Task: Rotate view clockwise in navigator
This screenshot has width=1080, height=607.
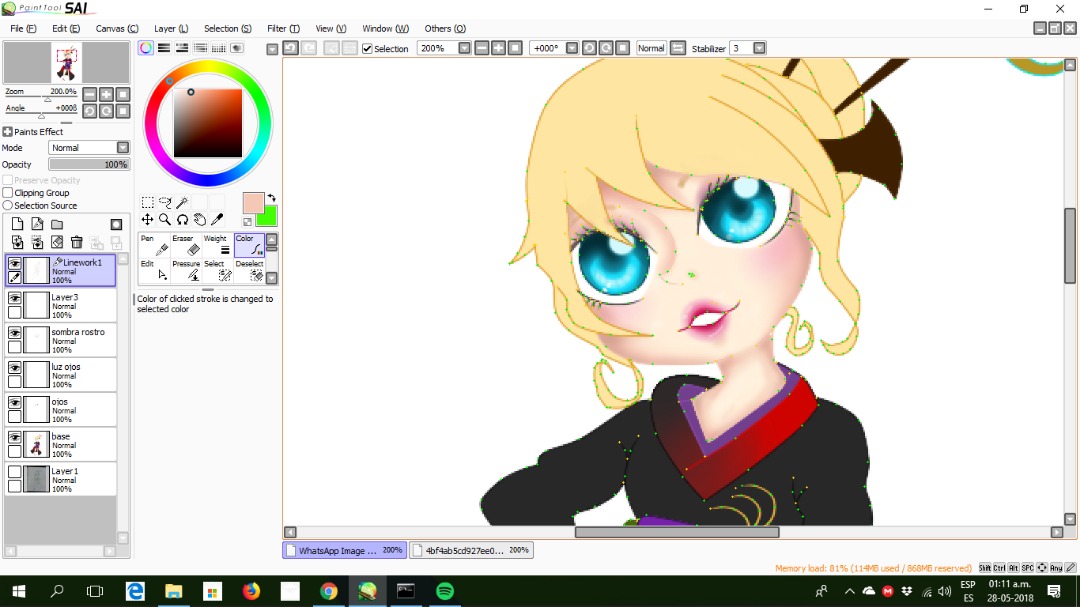Action: point(106,111)
